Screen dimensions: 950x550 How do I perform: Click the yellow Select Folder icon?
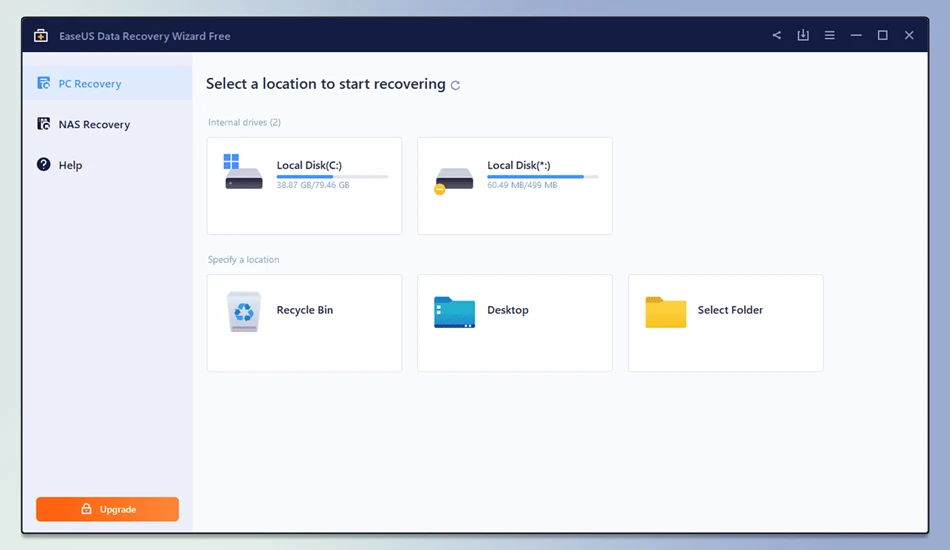(x=665, y=312)
